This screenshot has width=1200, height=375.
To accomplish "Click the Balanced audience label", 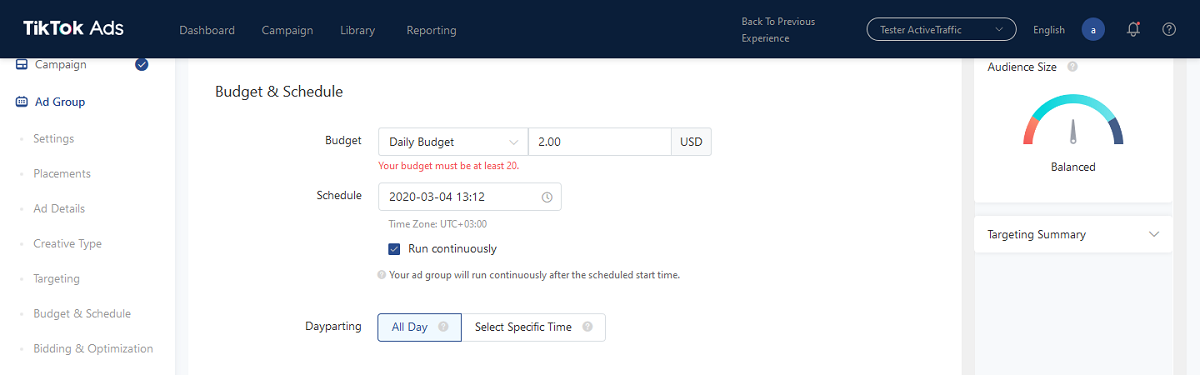I will [x=1073, y=167].
